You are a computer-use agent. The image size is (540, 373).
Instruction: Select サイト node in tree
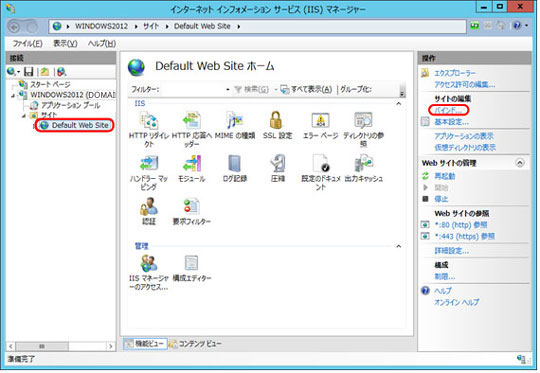click(49, 115)
